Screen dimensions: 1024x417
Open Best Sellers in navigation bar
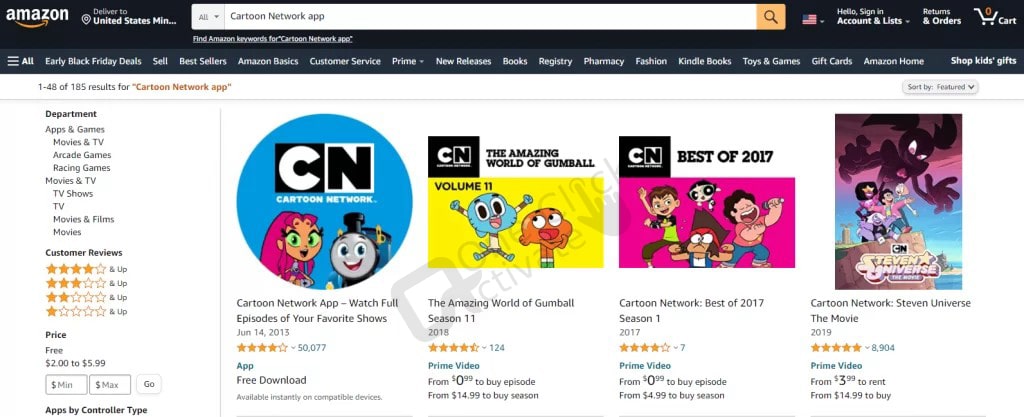(202, 61)
